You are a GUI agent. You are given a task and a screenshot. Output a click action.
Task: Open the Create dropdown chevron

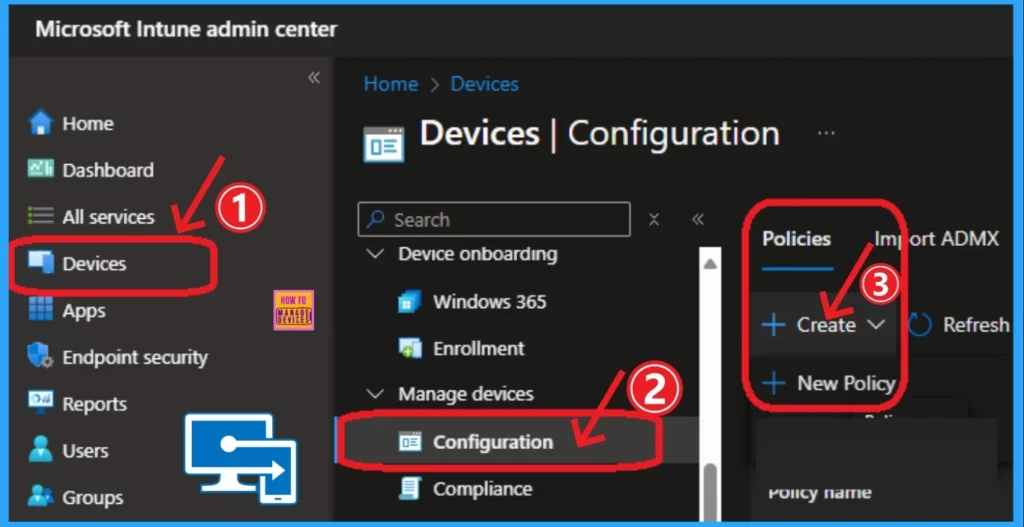(x=876, y=325)
